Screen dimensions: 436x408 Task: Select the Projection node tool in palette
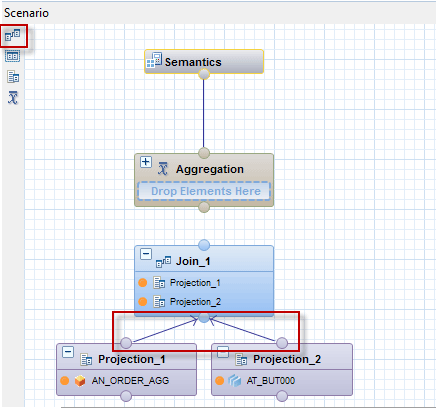click(13, 77)
